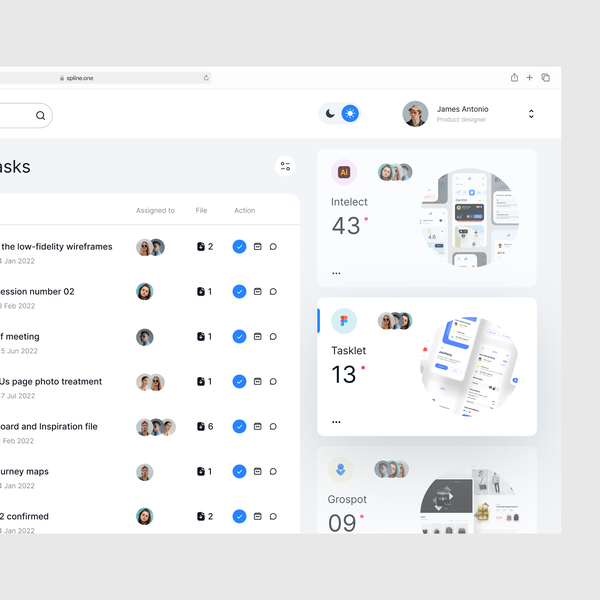Image resolution: width=600 pixels, height=600 pixels.
Task: Click the Grospot app icon
Action: coord(341,470)
